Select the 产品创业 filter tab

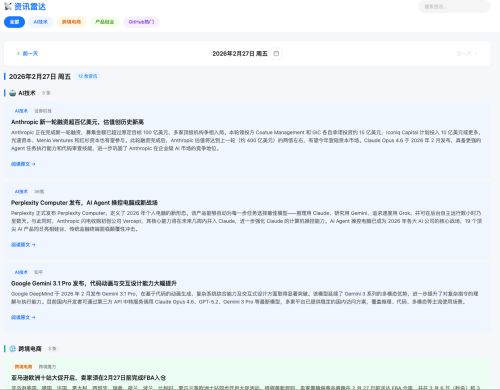click(x=105, y=22)
